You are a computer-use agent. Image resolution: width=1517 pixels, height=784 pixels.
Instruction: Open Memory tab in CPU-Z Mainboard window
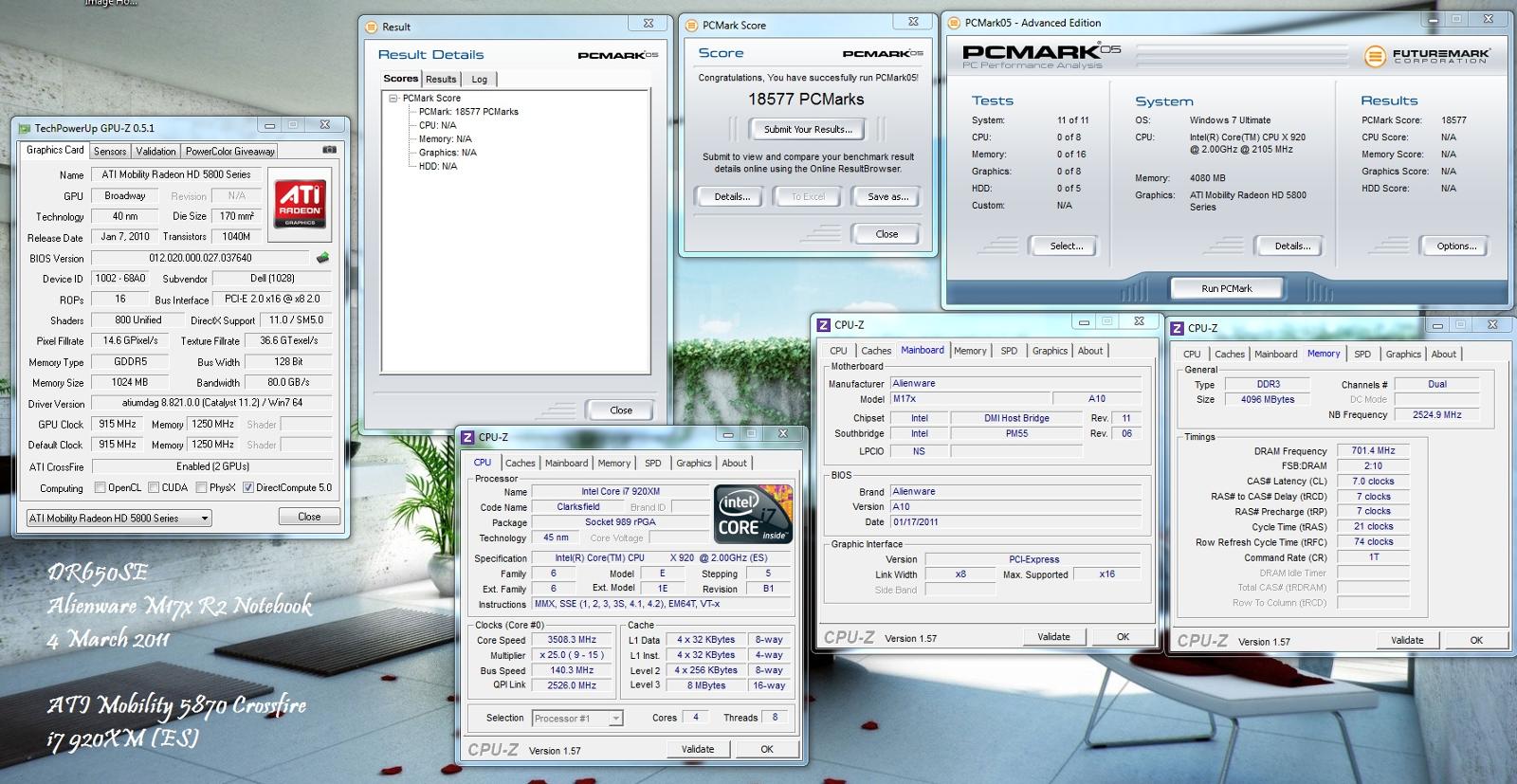click(x=970, y=351)
